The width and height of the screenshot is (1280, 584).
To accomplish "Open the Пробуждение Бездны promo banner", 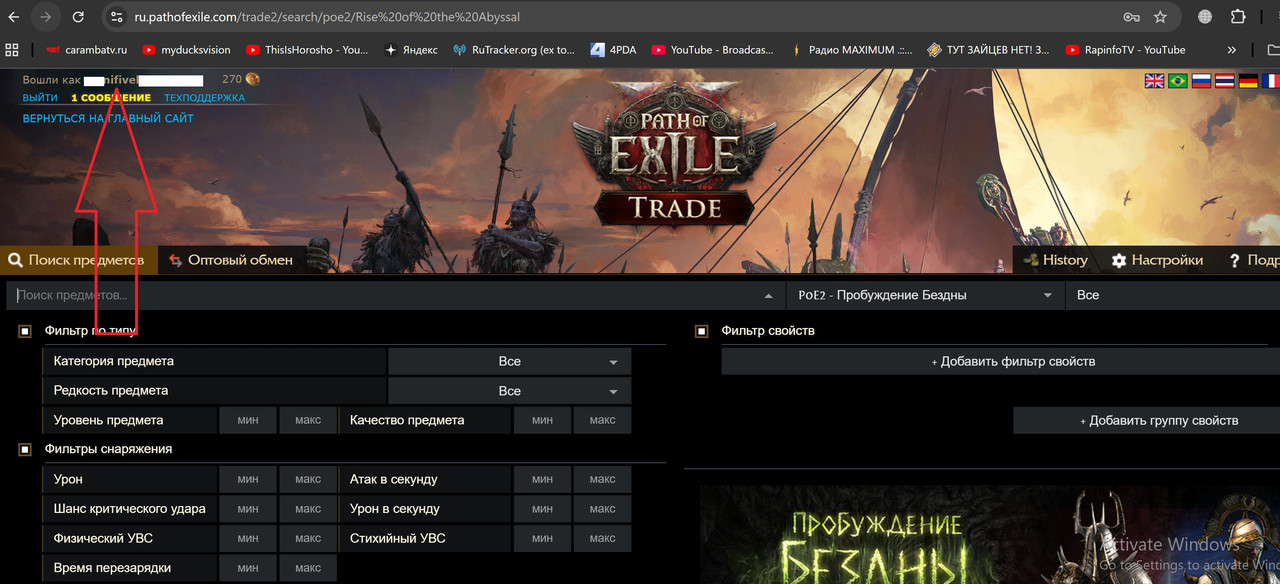I will [990, 534].
